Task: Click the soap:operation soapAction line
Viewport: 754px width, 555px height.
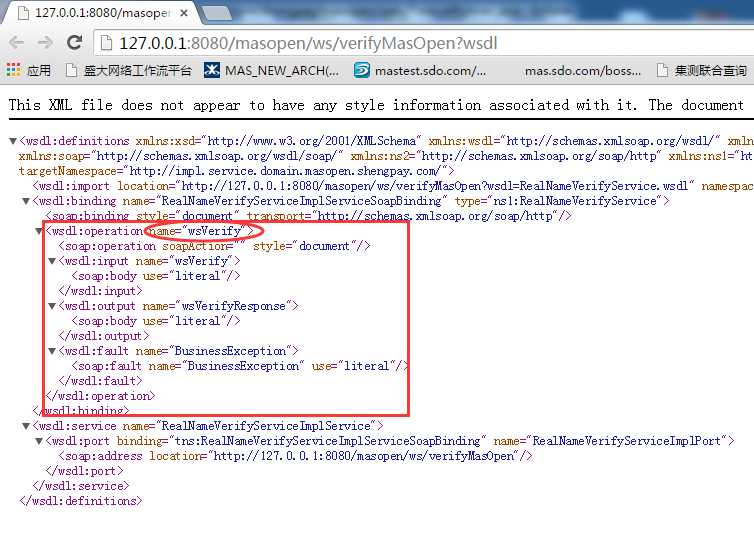Action: 214,246
